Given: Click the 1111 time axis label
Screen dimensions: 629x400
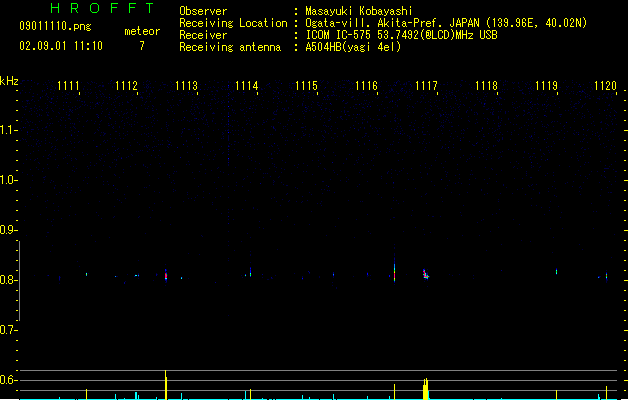Looking at the screenshot, I should 68,86.
